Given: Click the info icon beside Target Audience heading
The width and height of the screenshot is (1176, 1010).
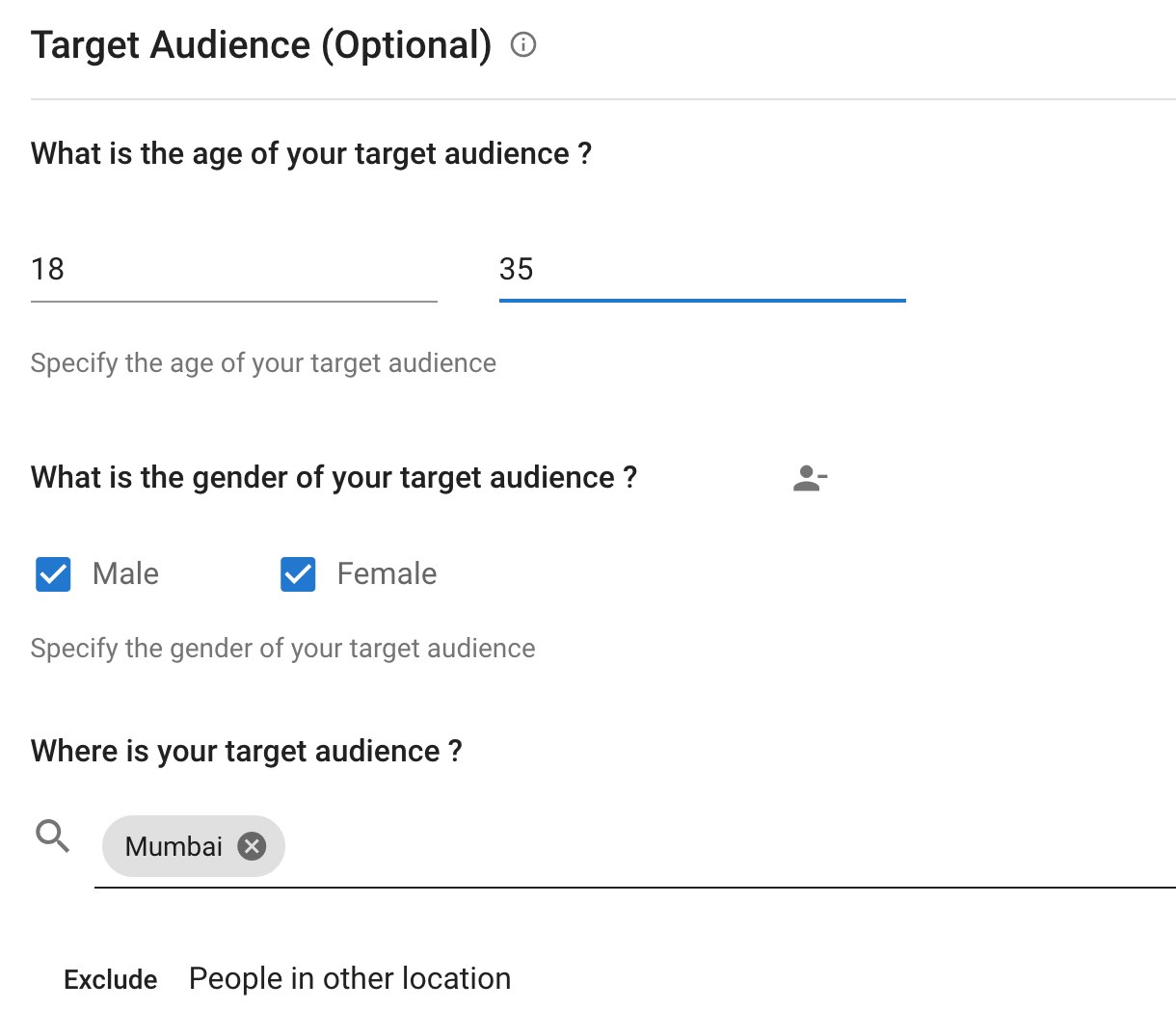Looking at the screenshot, I should click(x=522, y=44).
